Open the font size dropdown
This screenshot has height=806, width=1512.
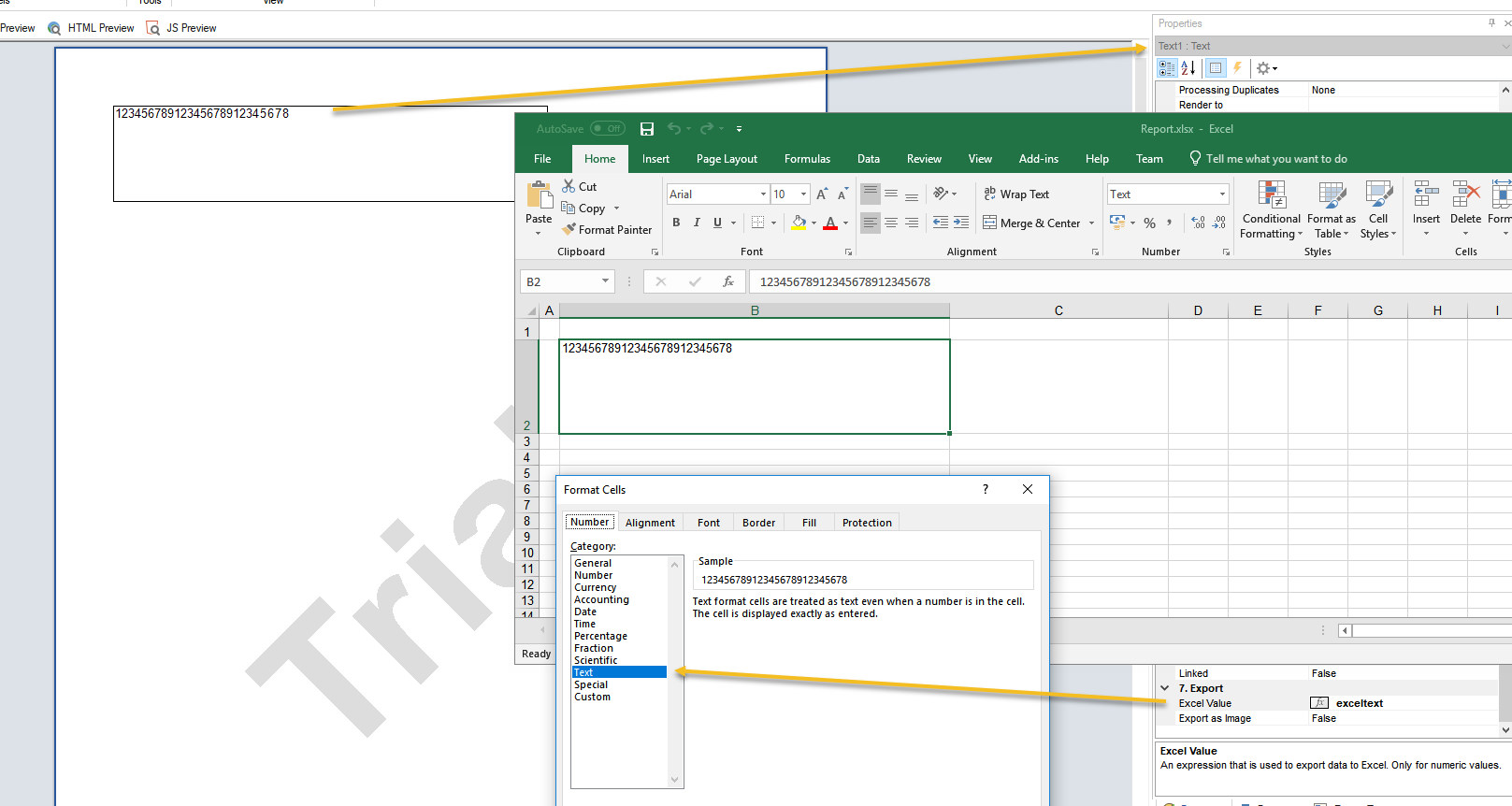coord(803,194)
